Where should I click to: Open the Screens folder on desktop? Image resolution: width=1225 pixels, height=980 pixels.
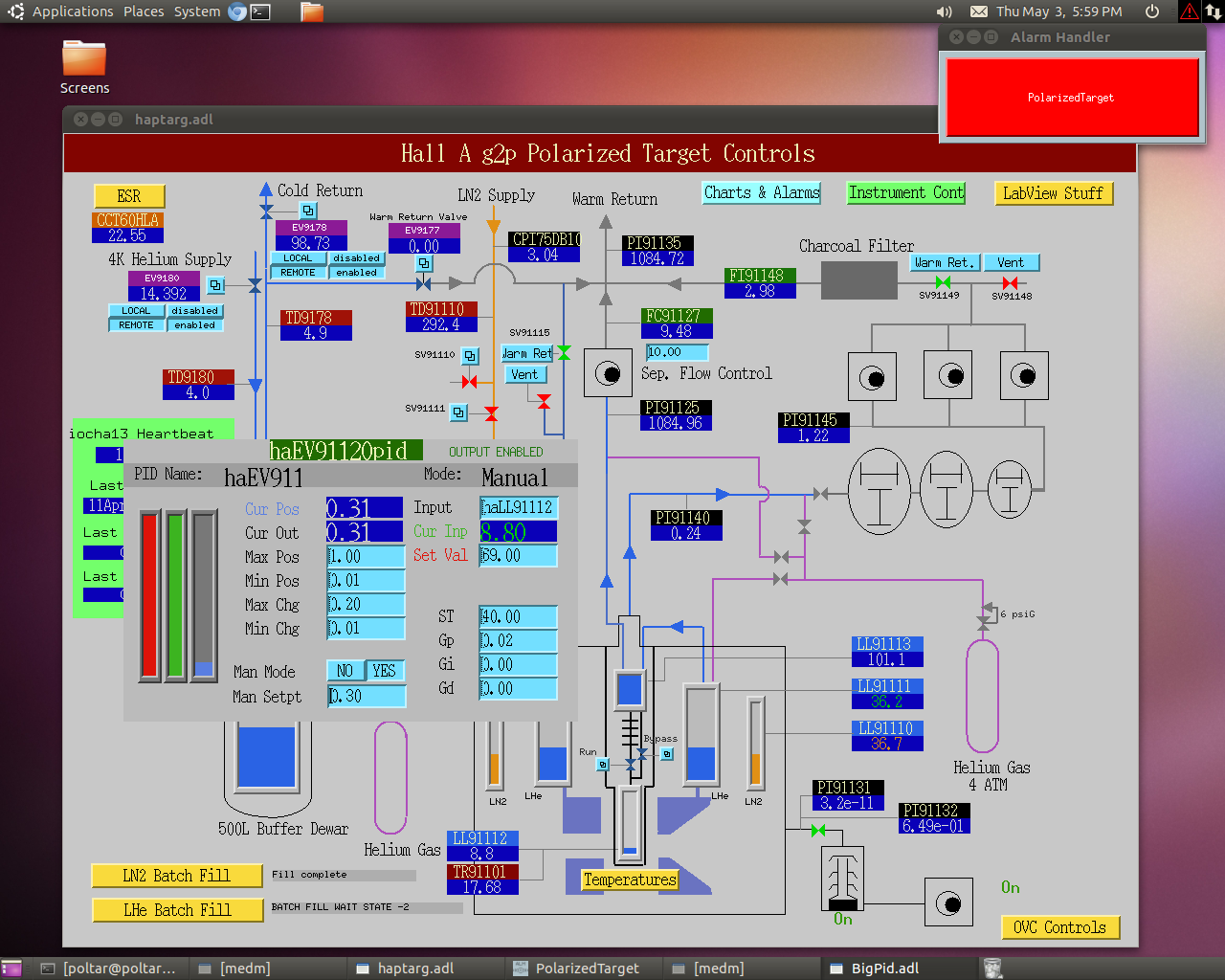(84, 67)
